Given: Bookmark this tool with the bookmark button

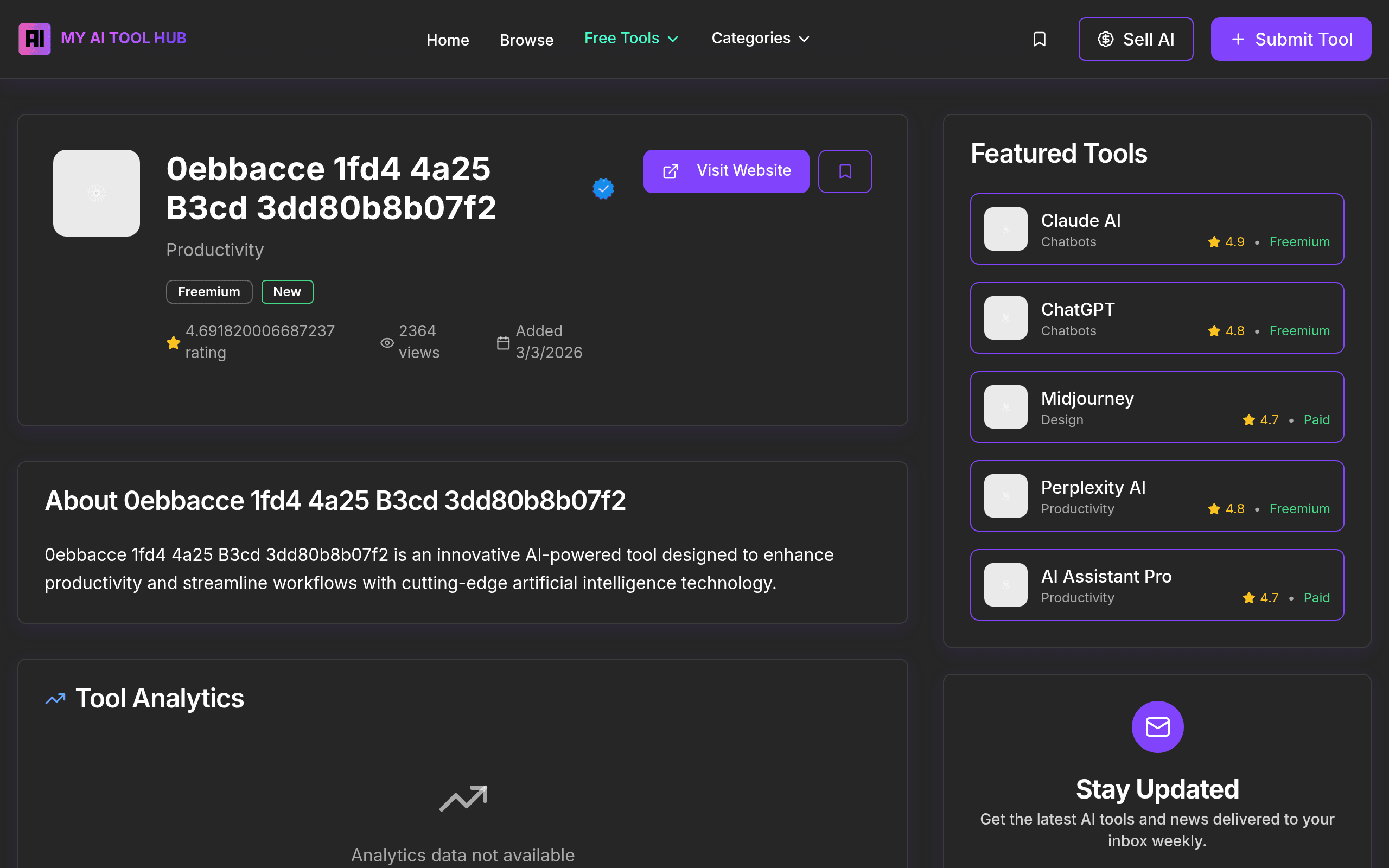Looking at the screenshot, I should [x=845, y=171].
